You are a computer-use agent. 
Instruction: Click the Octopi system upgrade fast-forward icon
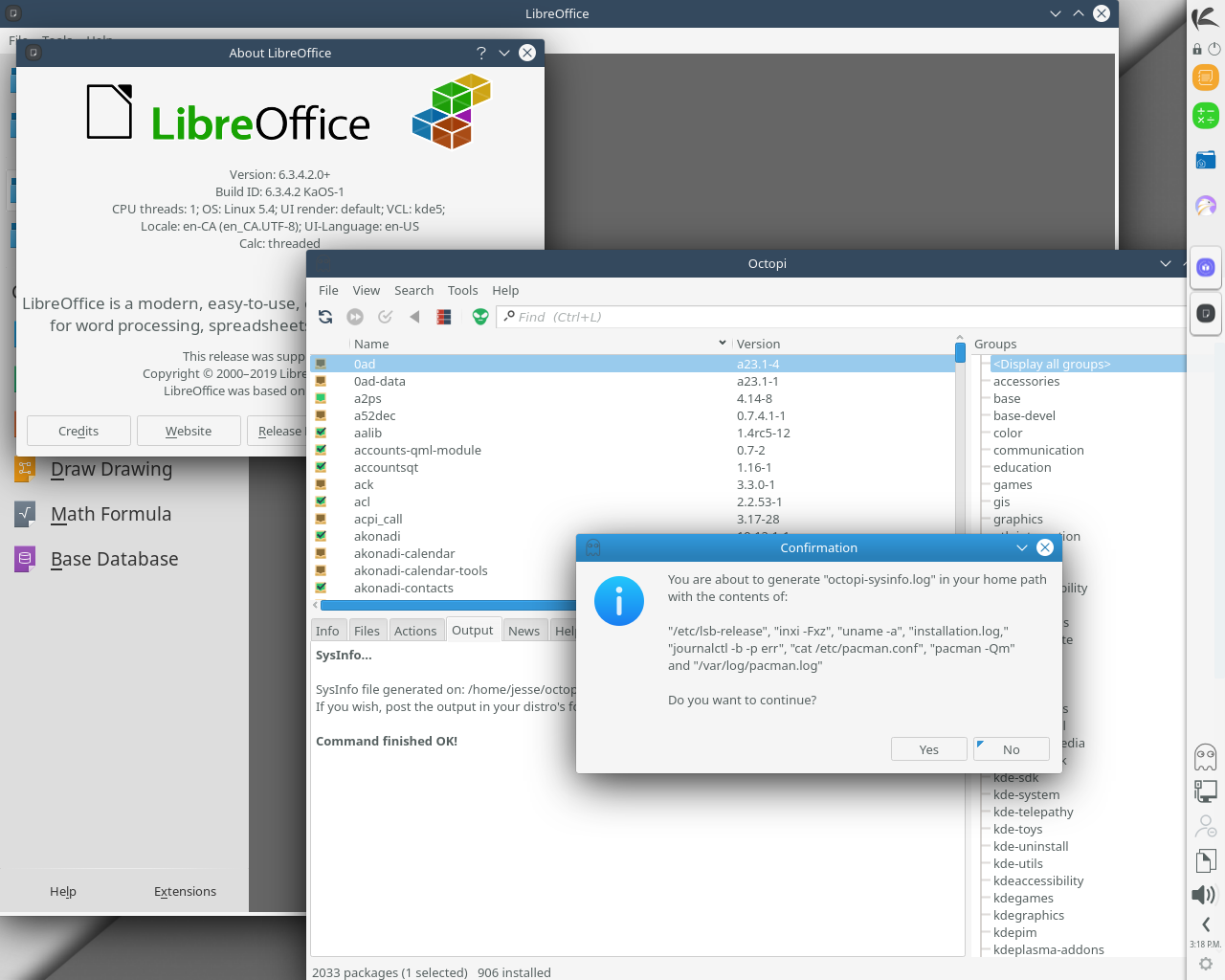tap(355, 317)
